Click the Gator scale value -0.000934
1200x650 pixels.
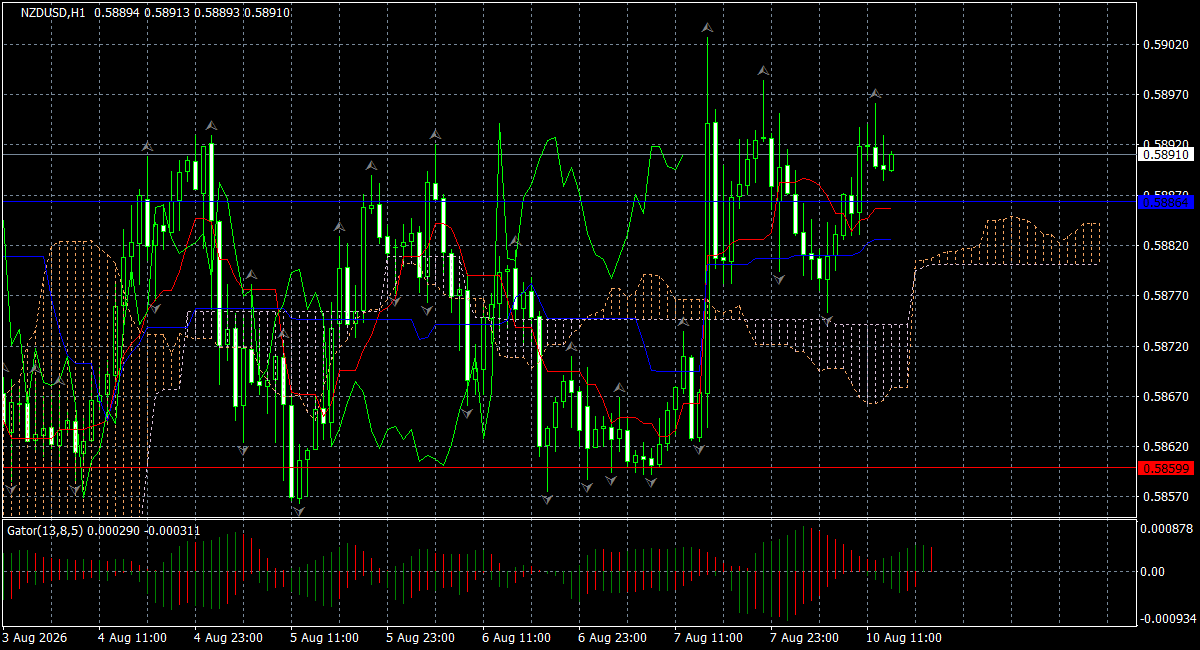[x=1170, y=618]
